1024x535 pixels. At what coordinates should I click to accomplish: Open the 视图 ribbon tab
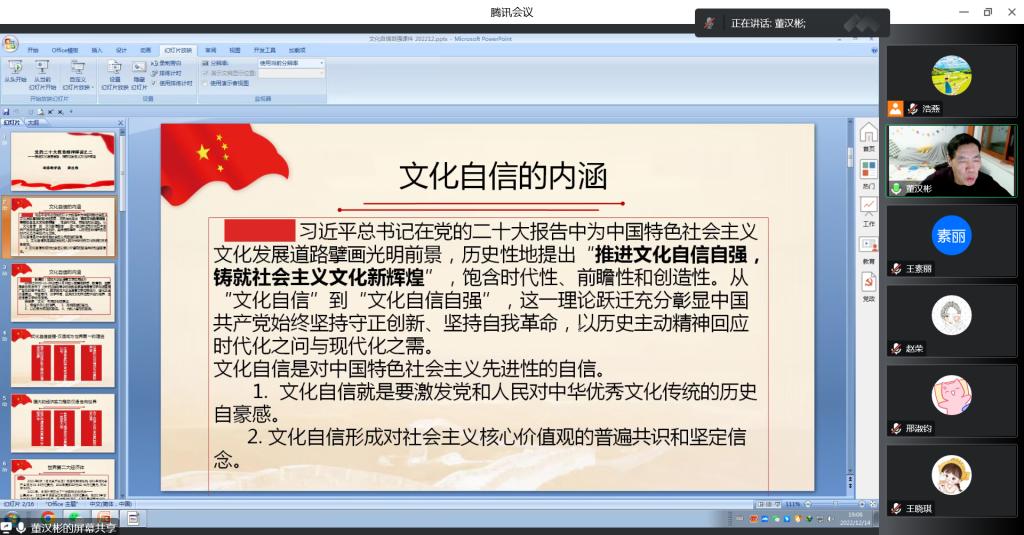234,50
